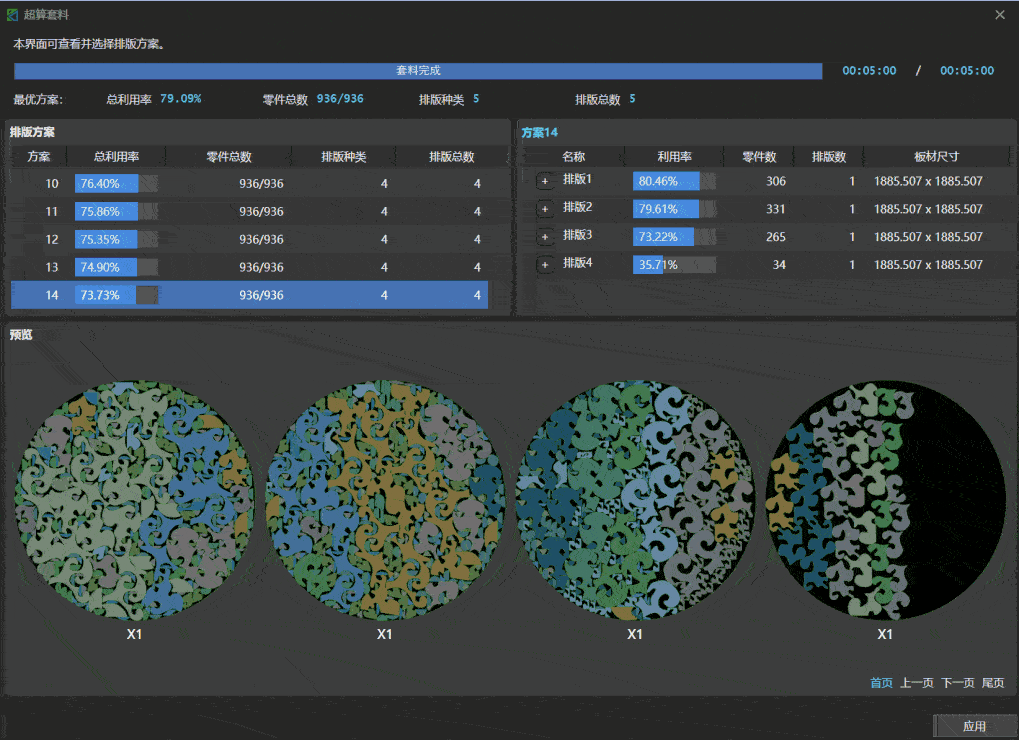The image size is (1019, 740).
Task: Open the second nesting preview thumbnail
Action: 385,500
